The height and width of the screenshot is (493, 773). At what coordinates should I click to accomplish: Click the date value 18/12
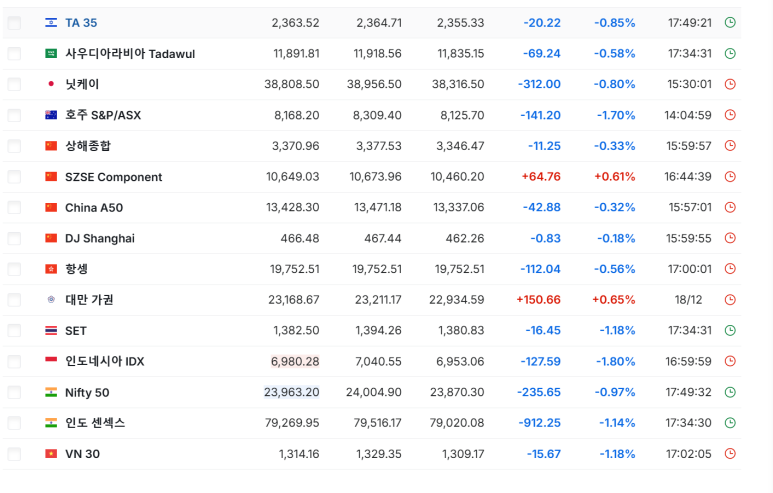tap(688, 300)
